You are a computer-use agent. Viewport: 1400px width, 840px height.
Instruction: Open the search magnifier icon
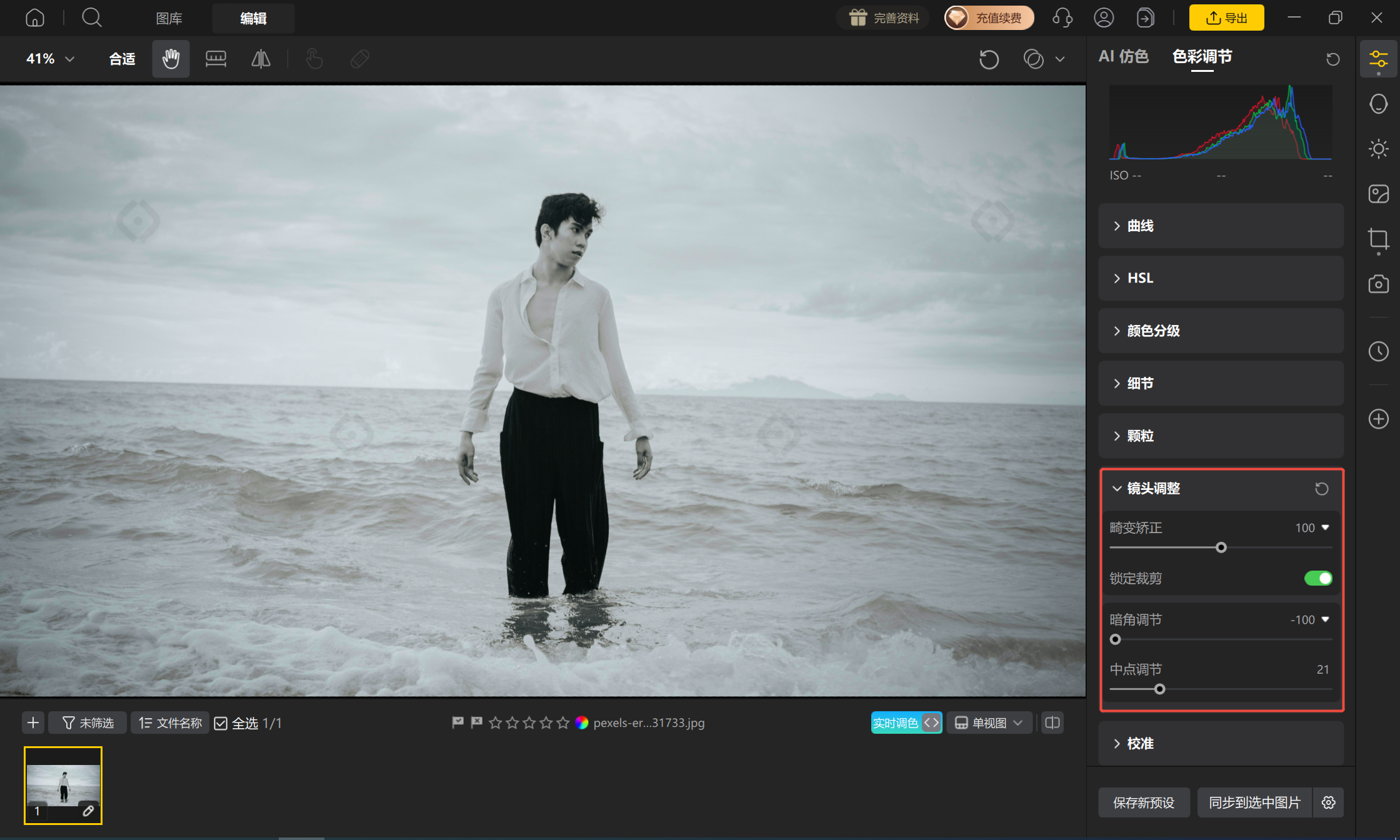point(92,17)
